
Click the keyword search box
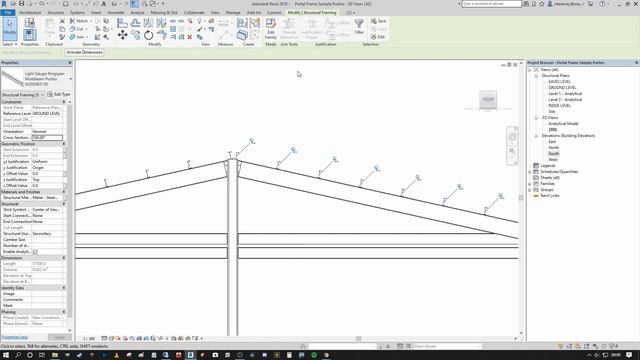pos(491,4)
